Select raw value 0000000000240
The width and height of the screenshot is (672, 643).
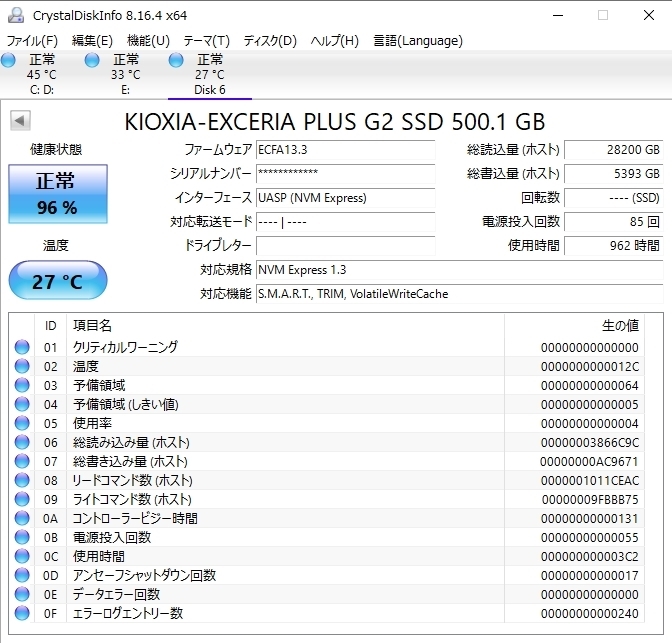click(590, 613)
